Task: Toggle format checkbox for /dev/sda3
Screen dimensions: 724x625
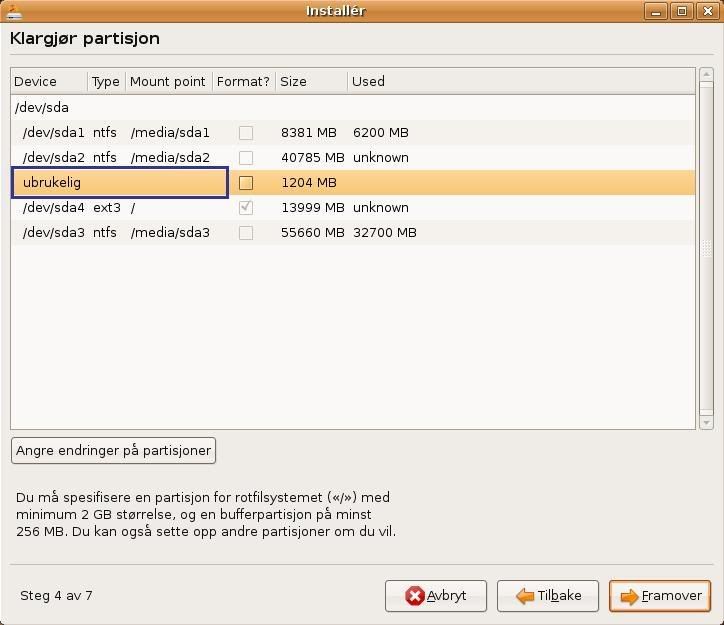Action: [246, 233]
